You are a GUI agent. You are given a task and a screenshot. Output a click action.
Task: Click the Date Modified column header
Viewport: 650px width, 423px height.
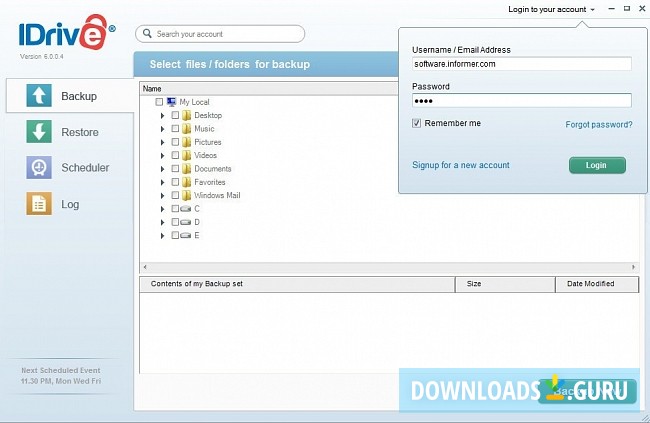pos(597,284)
